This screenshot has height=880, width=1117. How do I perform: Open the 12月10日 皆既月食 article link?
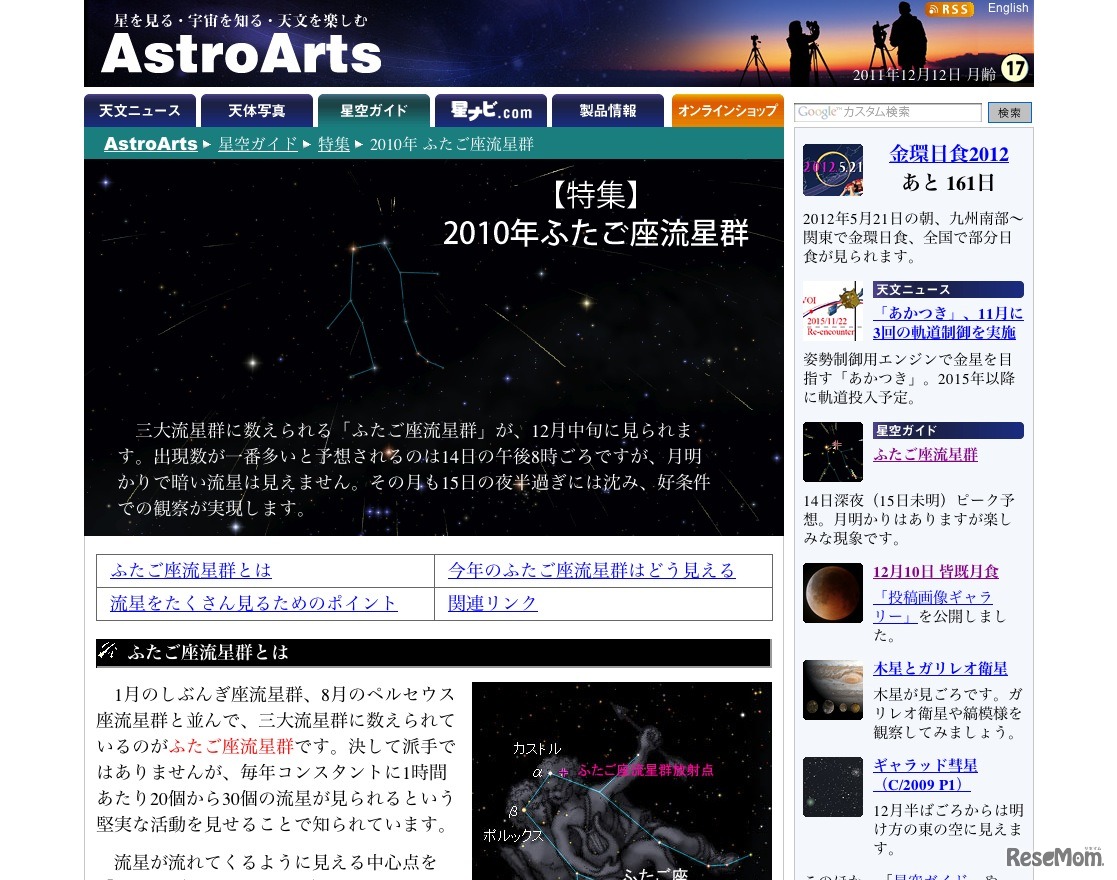point(935,572)
